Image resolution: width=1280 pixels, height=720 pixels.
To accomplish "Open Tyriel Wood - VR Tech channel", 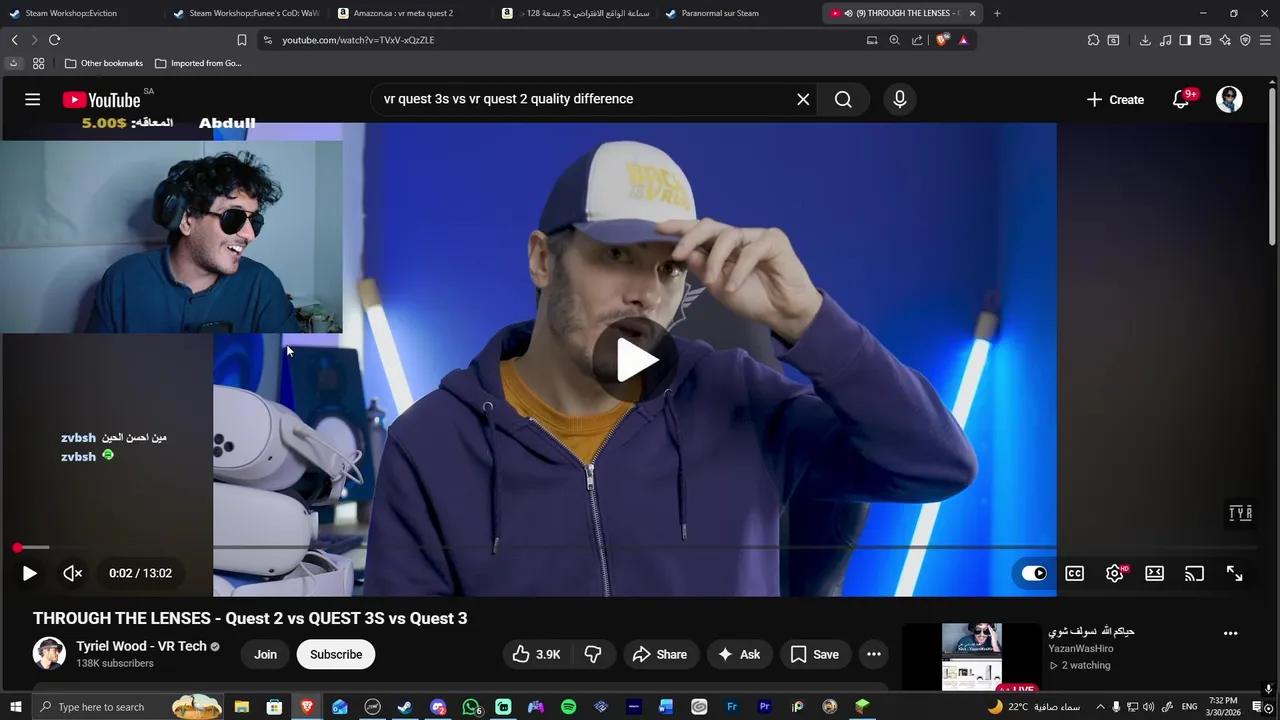I will (x=141, y=646).
